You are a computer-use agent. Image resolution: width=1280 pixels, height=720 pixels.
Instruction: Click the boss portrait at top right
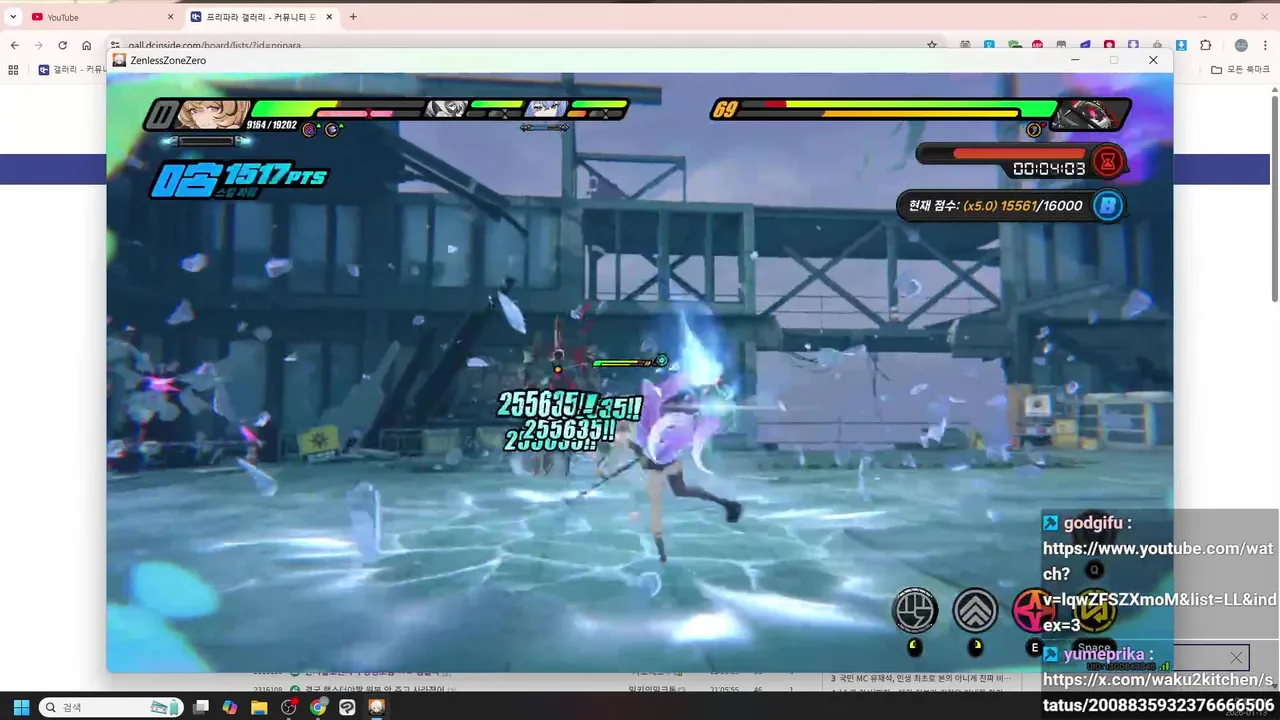(1092, 113)
